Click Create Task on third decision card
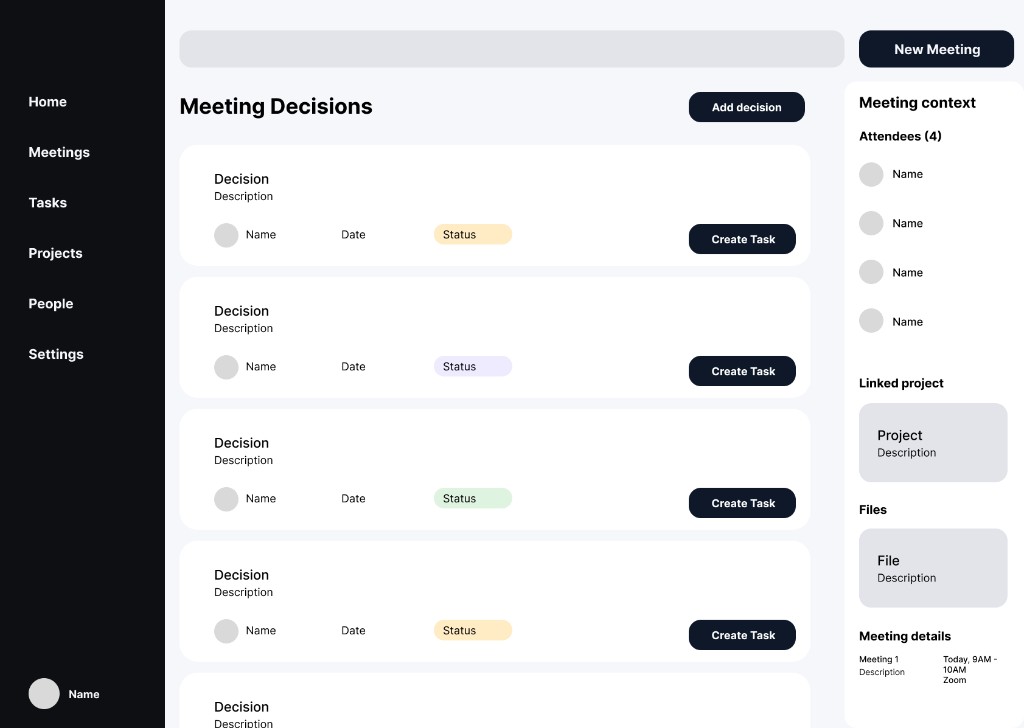The width and height of the screenshot is (1024, 728). pos(742,503)
